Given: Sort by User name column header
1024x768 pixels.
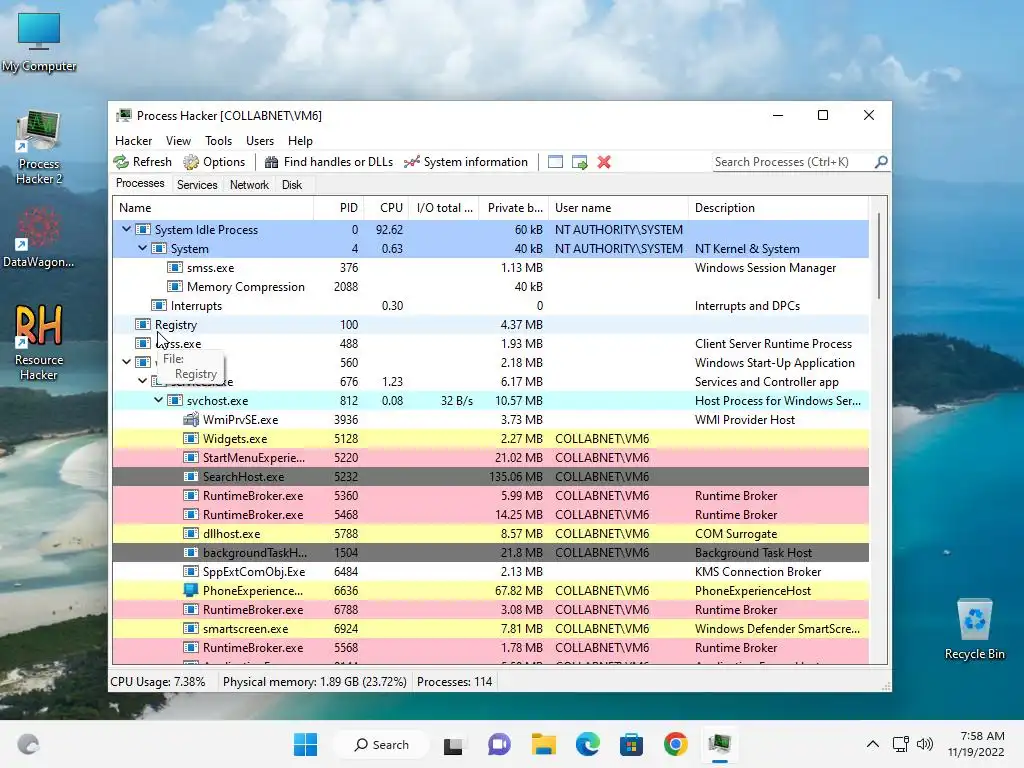Looking at the screenshot, I should point(618,208).
